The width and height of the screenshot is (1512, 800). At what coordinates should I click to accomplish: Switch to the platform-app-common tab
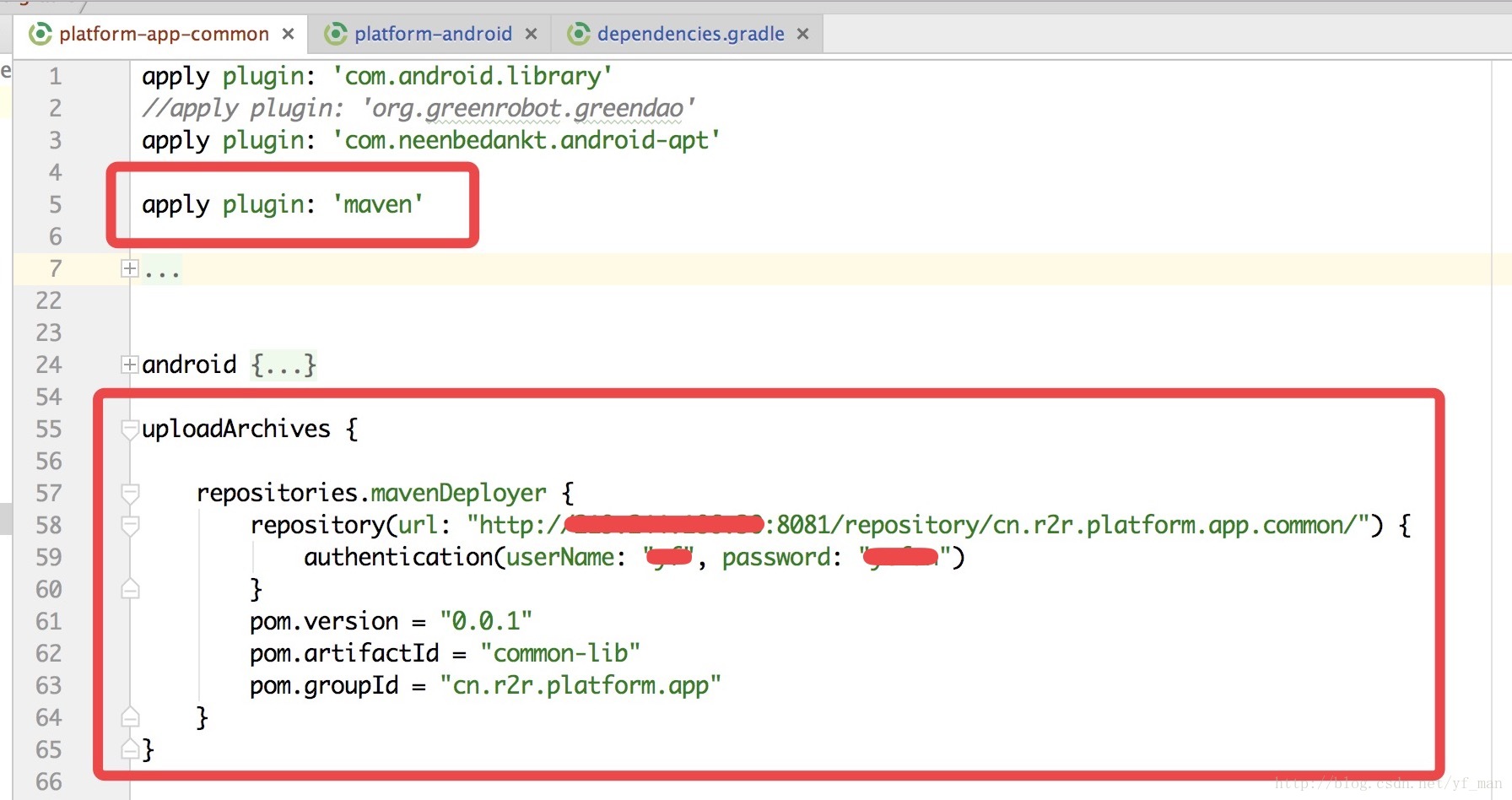point(164,34)
